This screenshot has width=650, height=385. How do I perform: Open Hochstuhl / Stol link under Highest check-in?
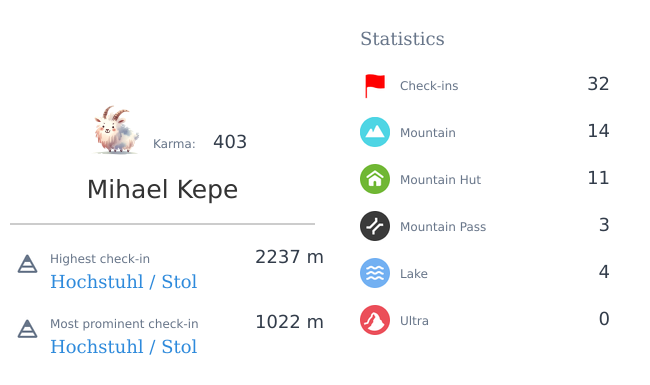[124, 282]
